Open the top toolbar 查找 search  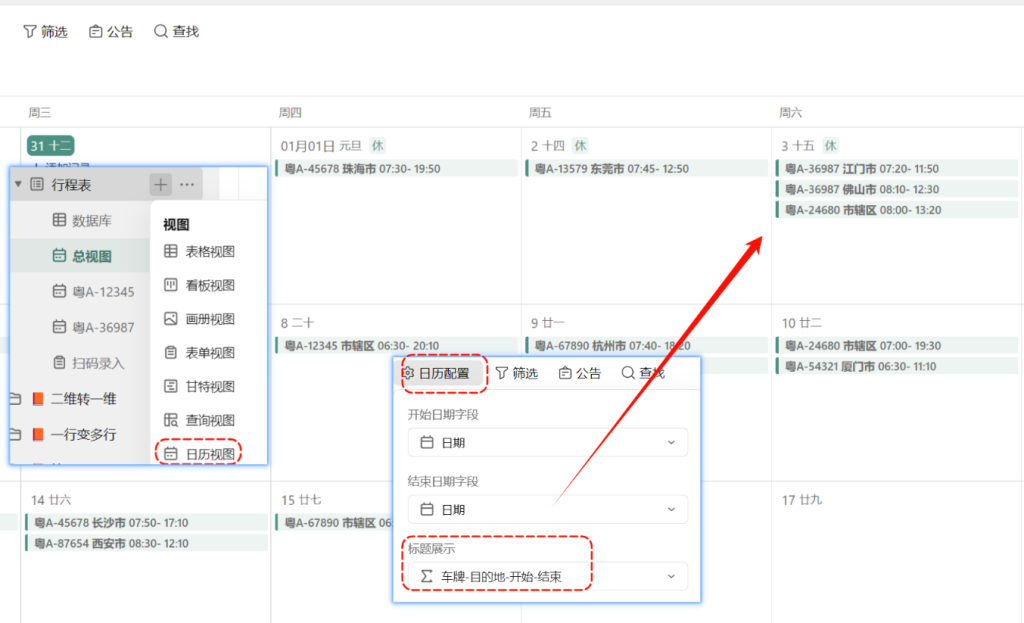click(176, 31)
